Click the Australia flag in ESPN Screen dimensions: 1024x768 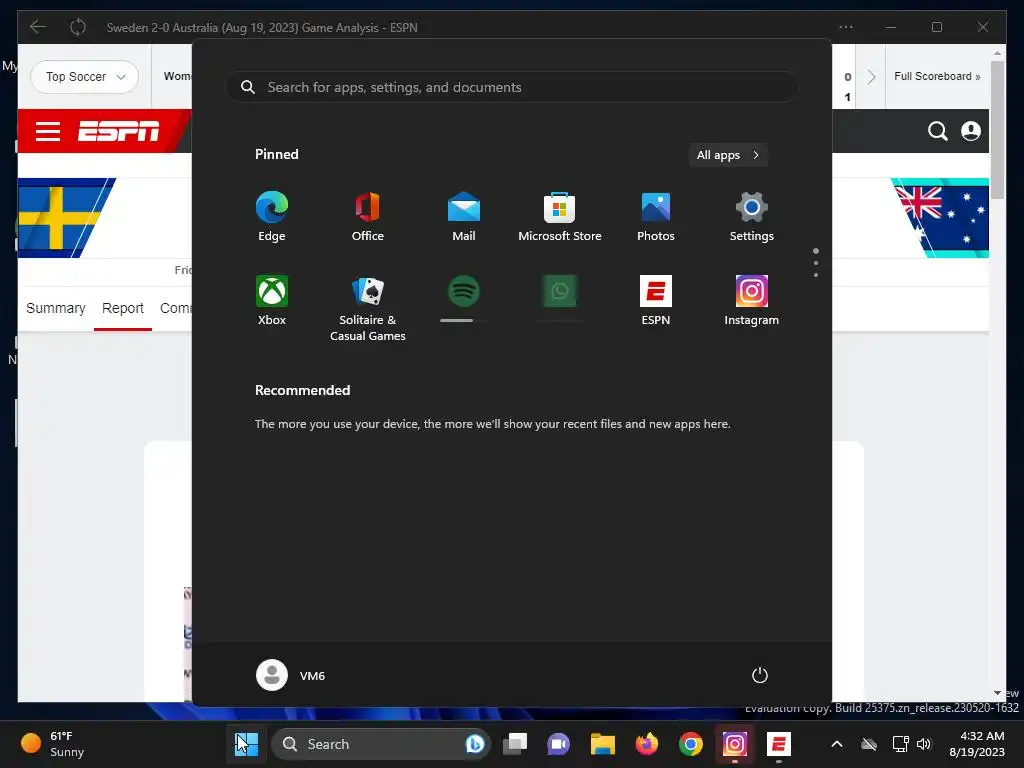(x=940, y=217)
